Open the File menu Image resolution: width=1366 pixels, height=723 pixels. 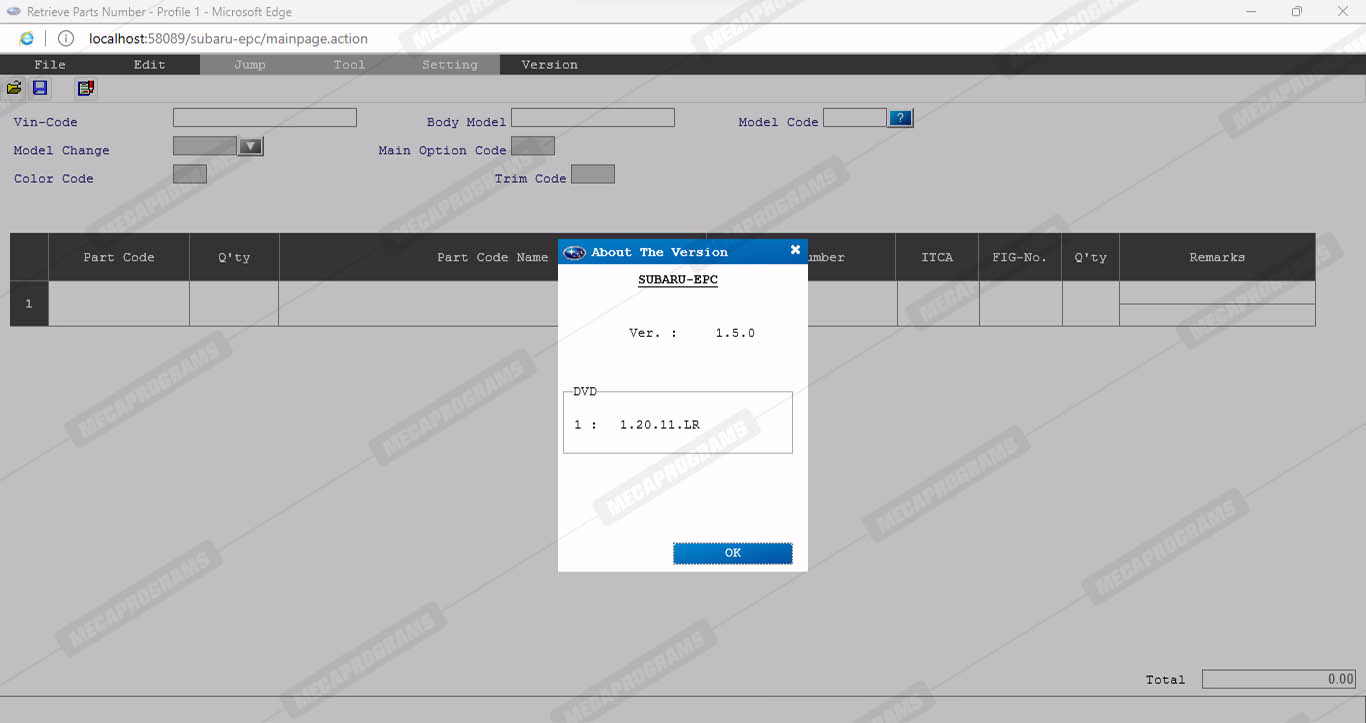click(50, 65)
